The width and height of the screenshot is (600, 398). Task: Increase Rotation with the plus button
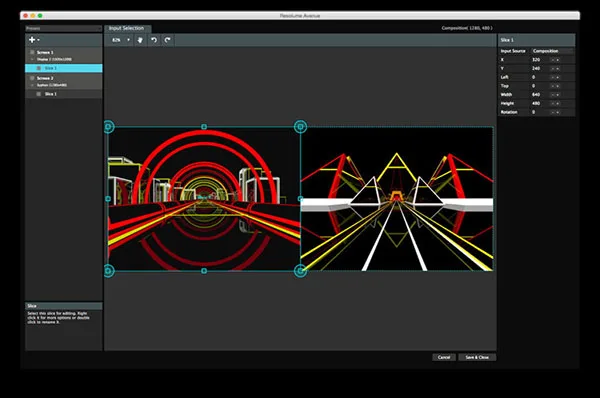(x=558, y=112)
